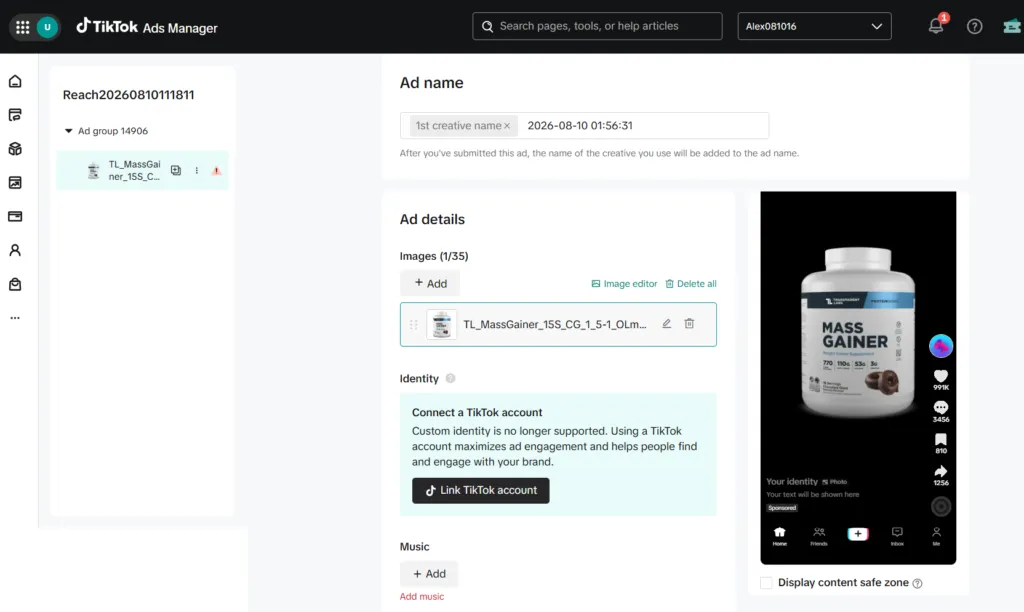Click the profile avatar in the preview
Viewport: 1024px width, 612px height.
point(940,346)
